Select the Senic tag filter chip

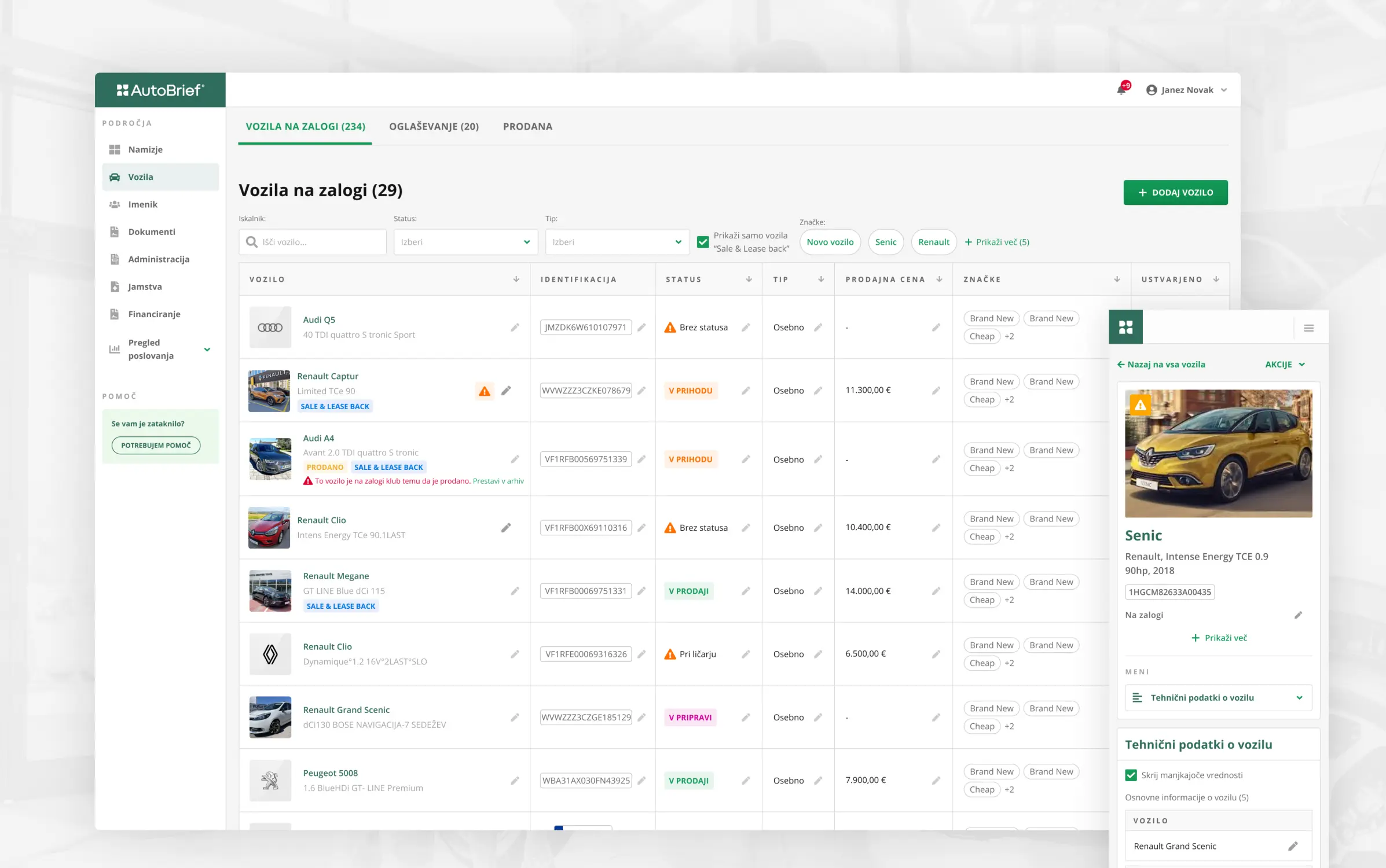885,242
